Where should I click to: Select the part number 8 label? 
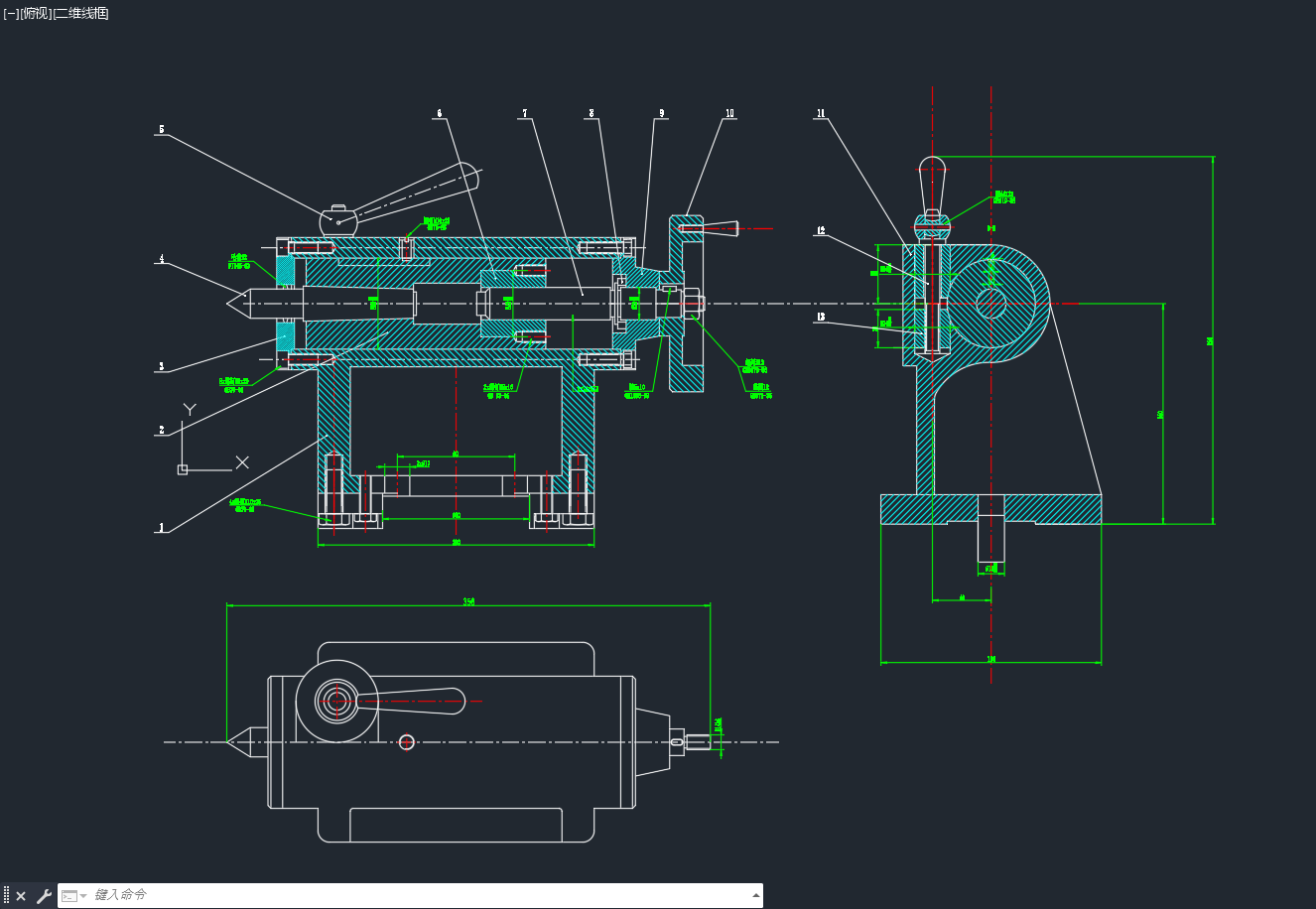pyautogui.click(x=592, y=113)
